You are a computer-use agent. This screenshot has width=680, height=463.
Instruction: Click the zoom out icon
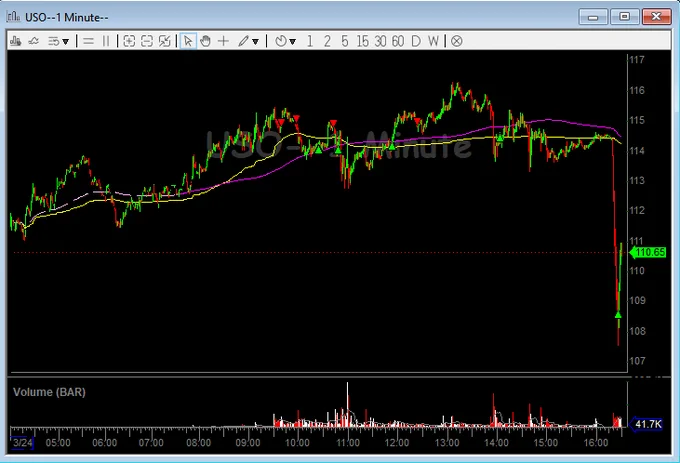tap(147, 41)
